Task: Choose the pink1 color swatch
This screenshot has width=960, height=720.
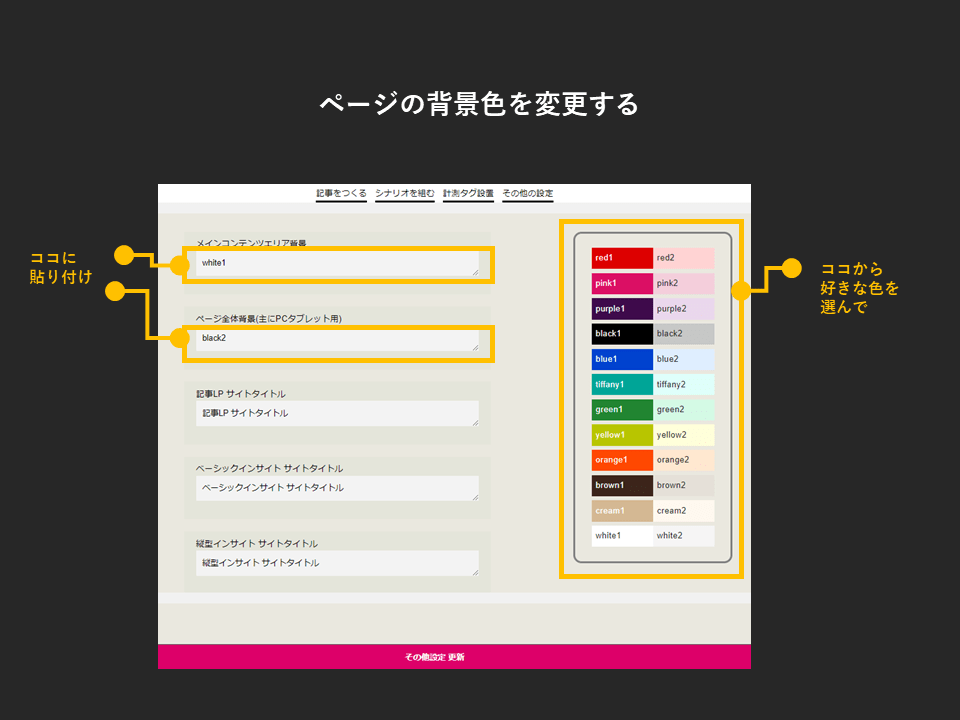Action: point(621,283)
